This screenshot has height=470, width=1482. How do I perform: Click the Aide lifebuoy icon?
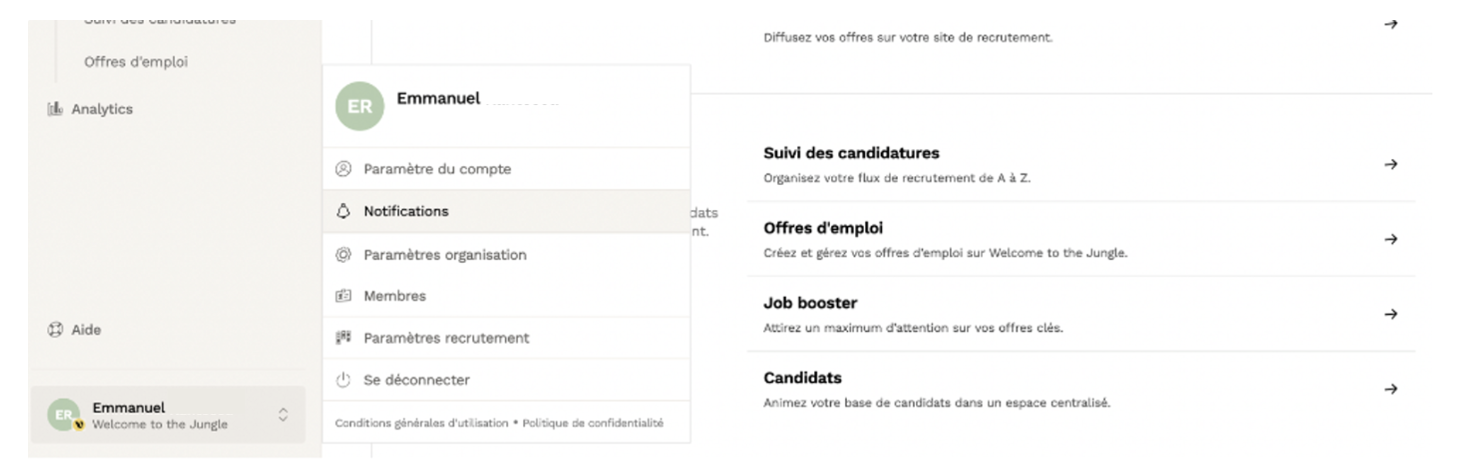(55, 330)
